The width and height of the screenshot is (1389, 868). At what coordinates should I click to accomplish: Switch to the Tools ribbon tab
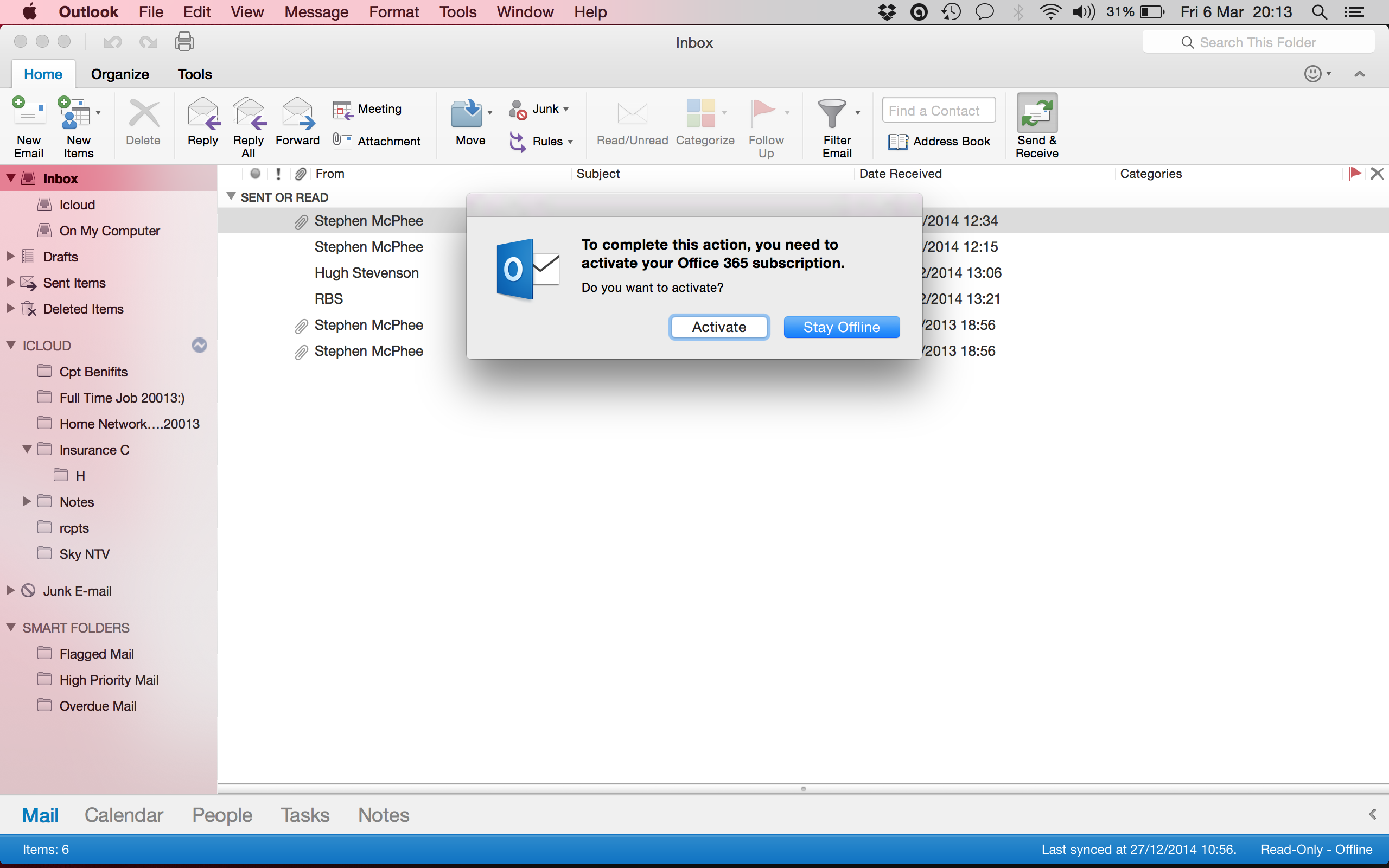click(195, 74)
